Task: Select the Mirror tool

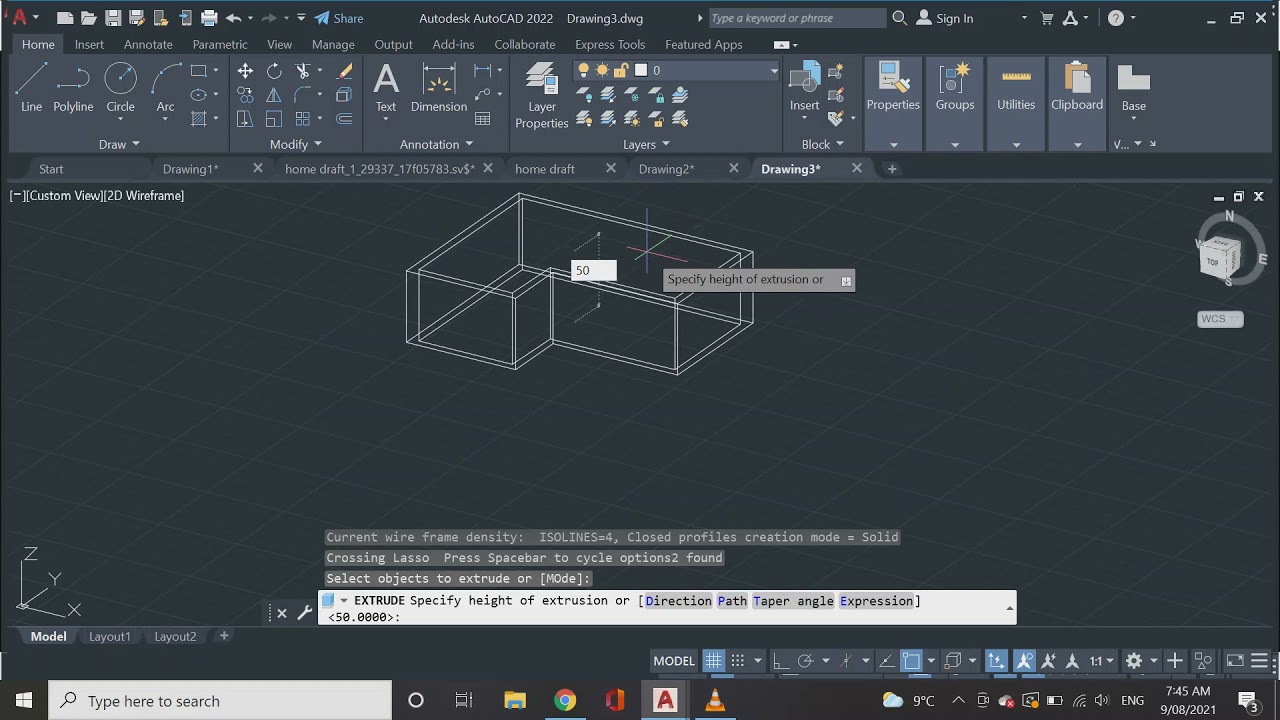Action: pos(274,95)
